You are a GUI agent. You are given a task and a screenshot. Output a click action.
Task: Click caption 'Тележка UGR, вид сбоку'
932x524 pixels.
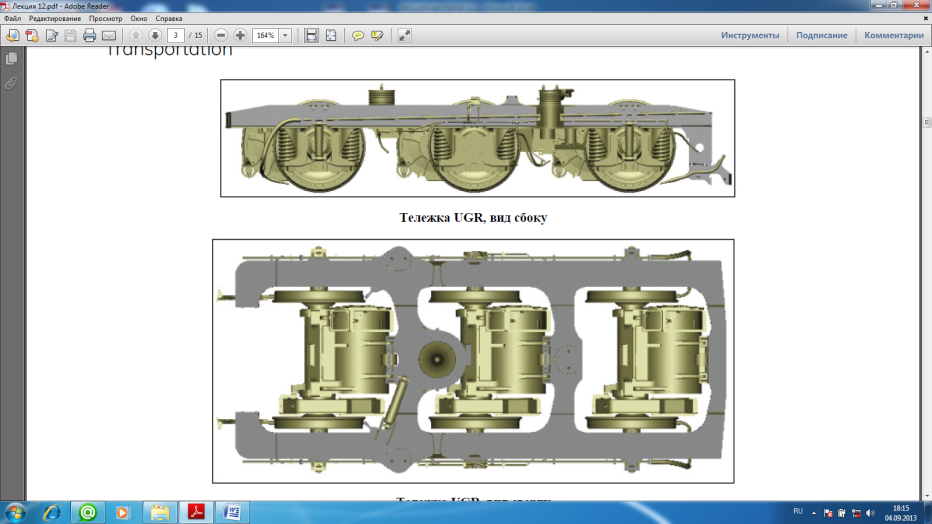pyautogui.click(x=473, y=217)
